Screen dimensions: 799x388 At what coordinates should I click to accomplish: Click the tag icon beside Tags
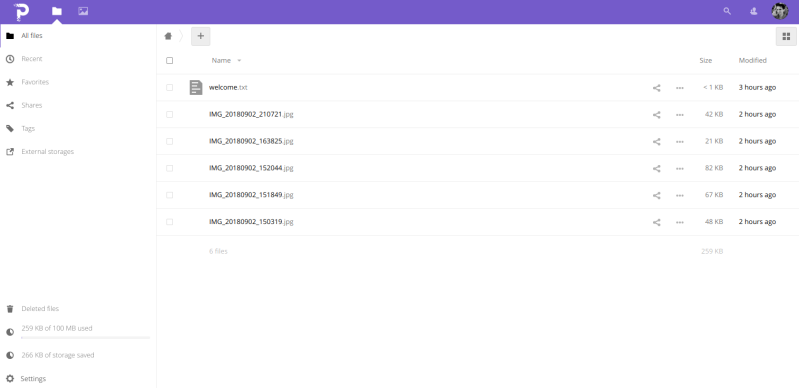pos(10,128)
